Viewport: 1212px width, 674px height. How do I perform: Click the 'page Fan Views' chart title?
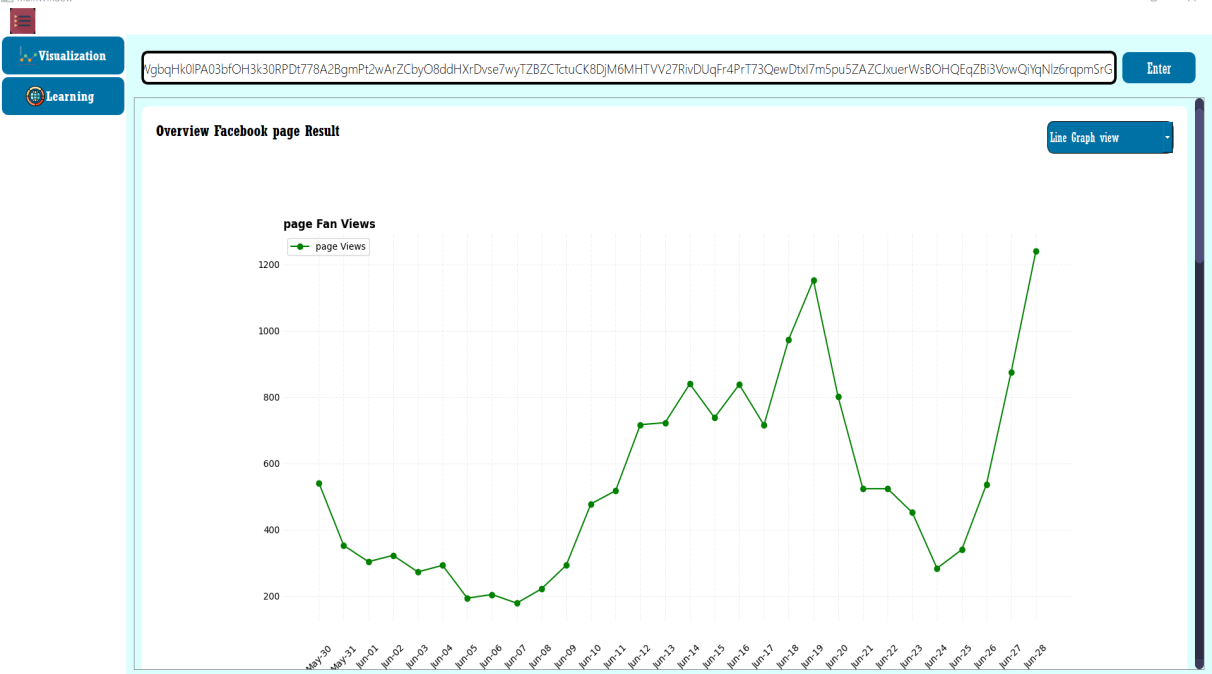[x=329, y=224]
